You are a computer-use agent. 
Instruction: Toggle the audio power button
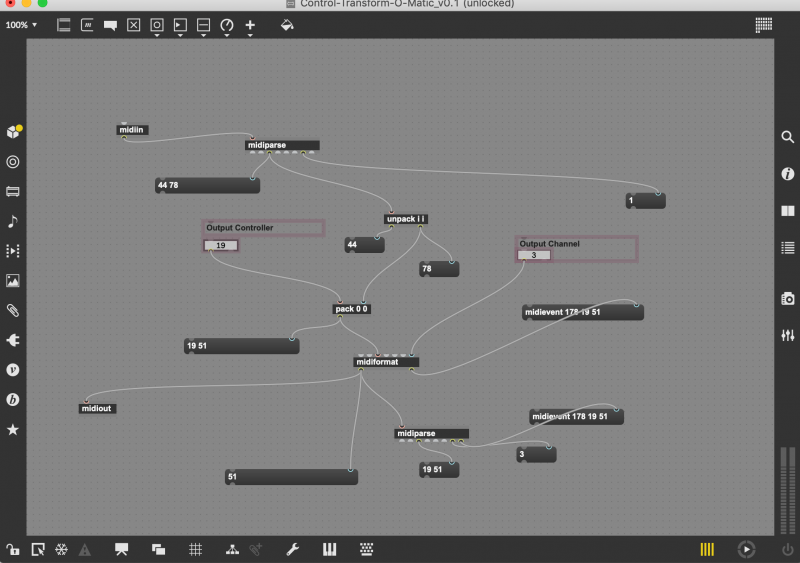[787, 549]
